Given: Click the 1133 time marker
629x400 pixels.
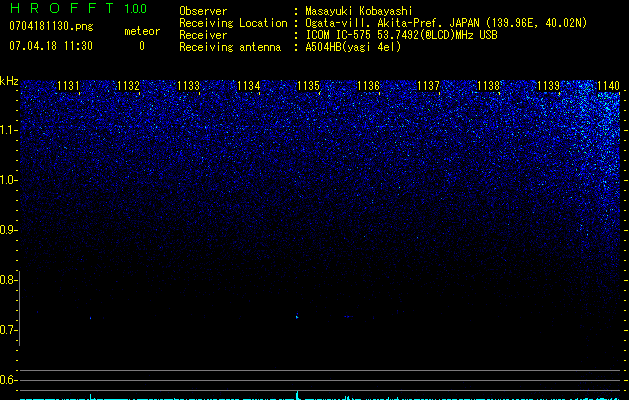Looking at the screenshot, I should 189,85.
